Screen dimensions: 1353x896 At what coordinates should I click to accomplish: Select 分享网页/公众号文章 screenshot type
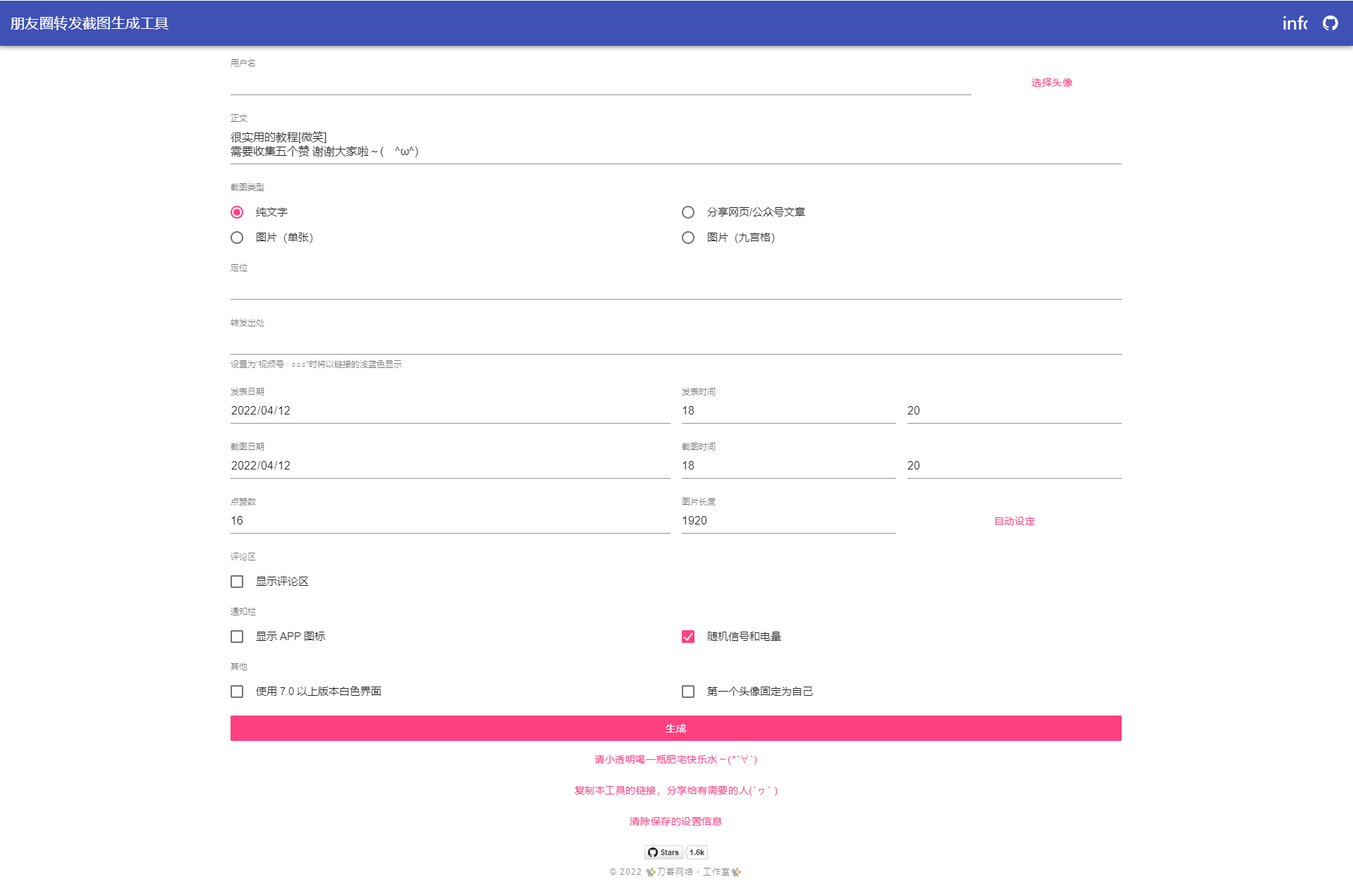(x=688, y=211)
